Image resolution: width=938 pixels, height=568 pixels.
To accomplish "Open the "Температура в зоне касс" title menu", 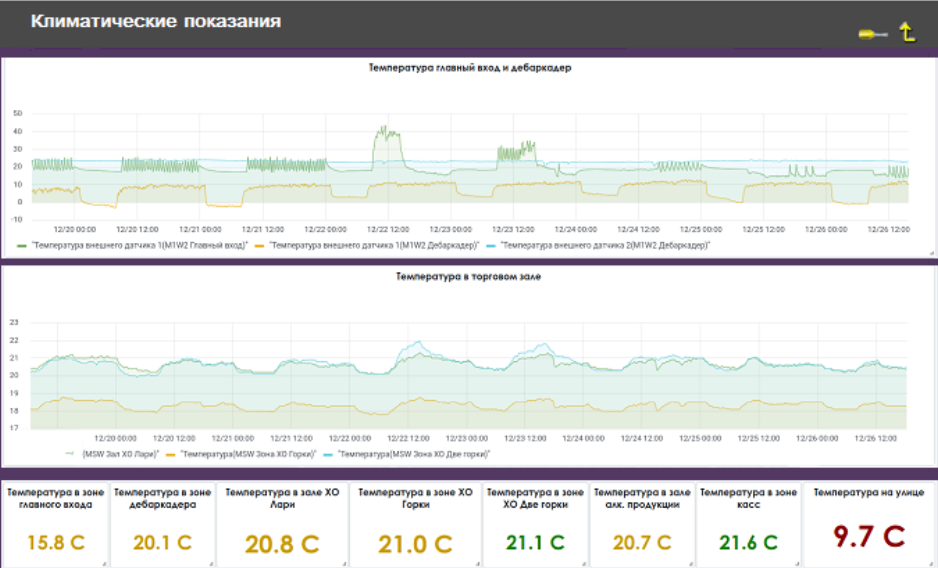I will (748, 498).
